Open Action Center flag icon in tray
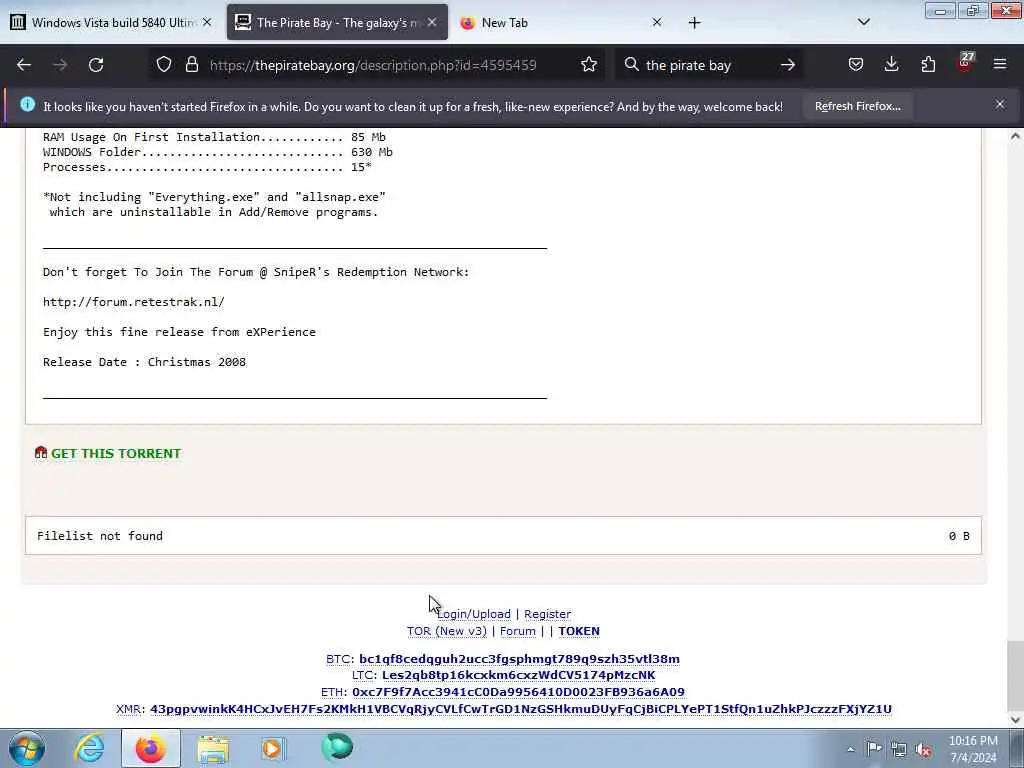 coord(874,748)
